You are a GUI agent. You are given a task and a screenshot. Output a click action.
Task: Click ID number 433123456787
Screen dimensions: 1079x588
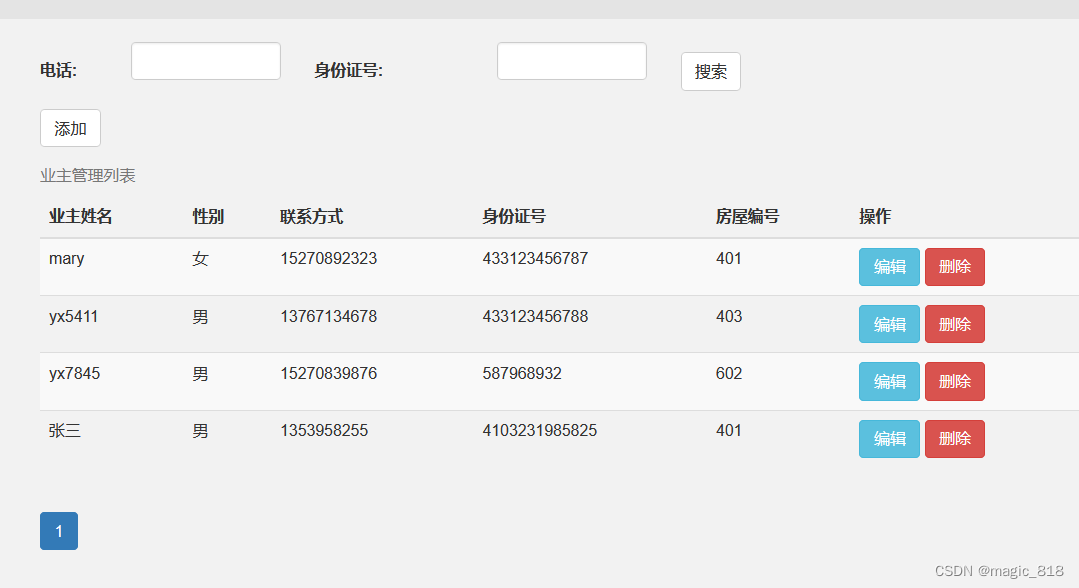[x=535, y=258]
